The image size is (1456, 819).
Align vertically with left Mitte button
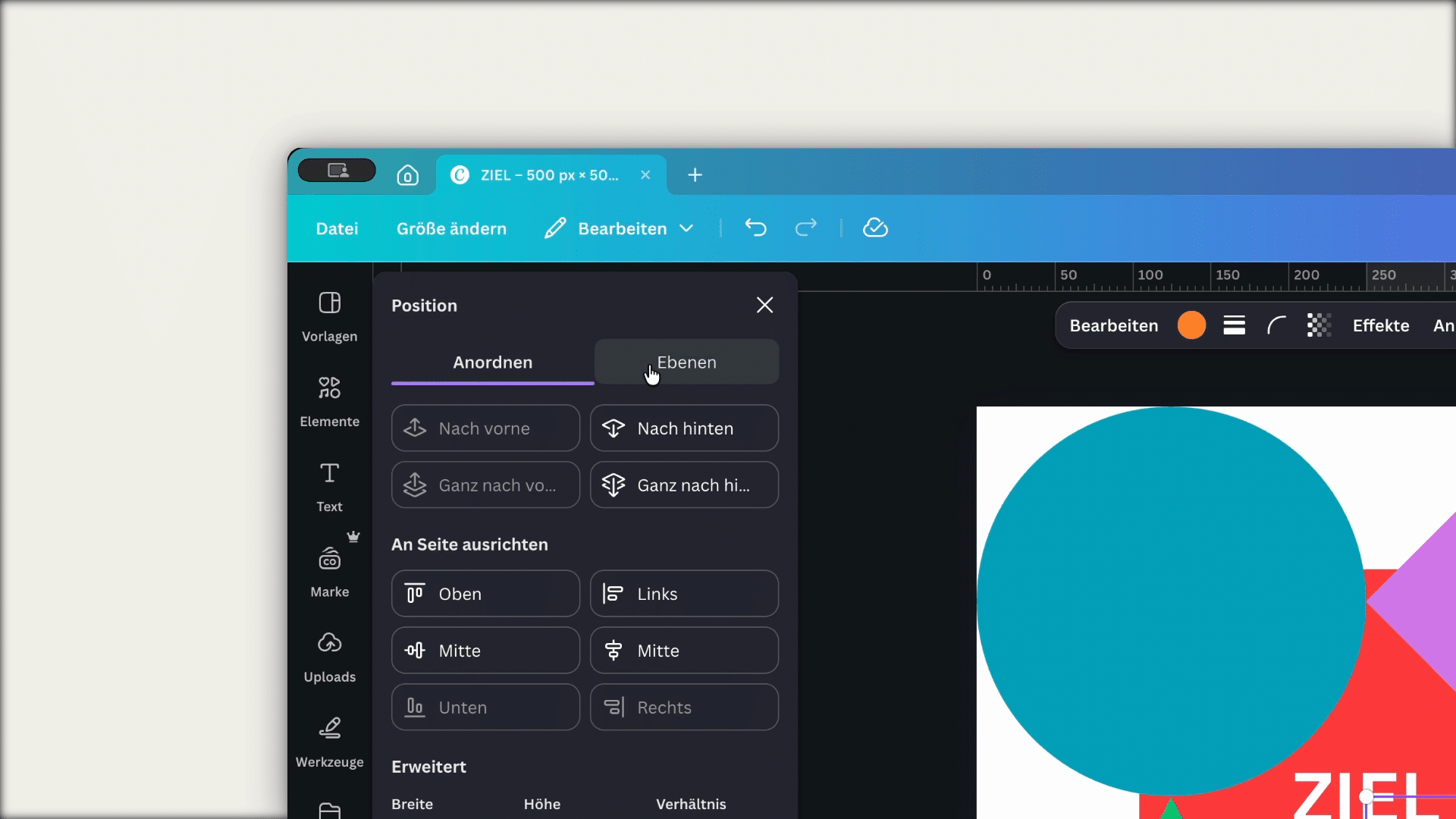click(485, 651)
